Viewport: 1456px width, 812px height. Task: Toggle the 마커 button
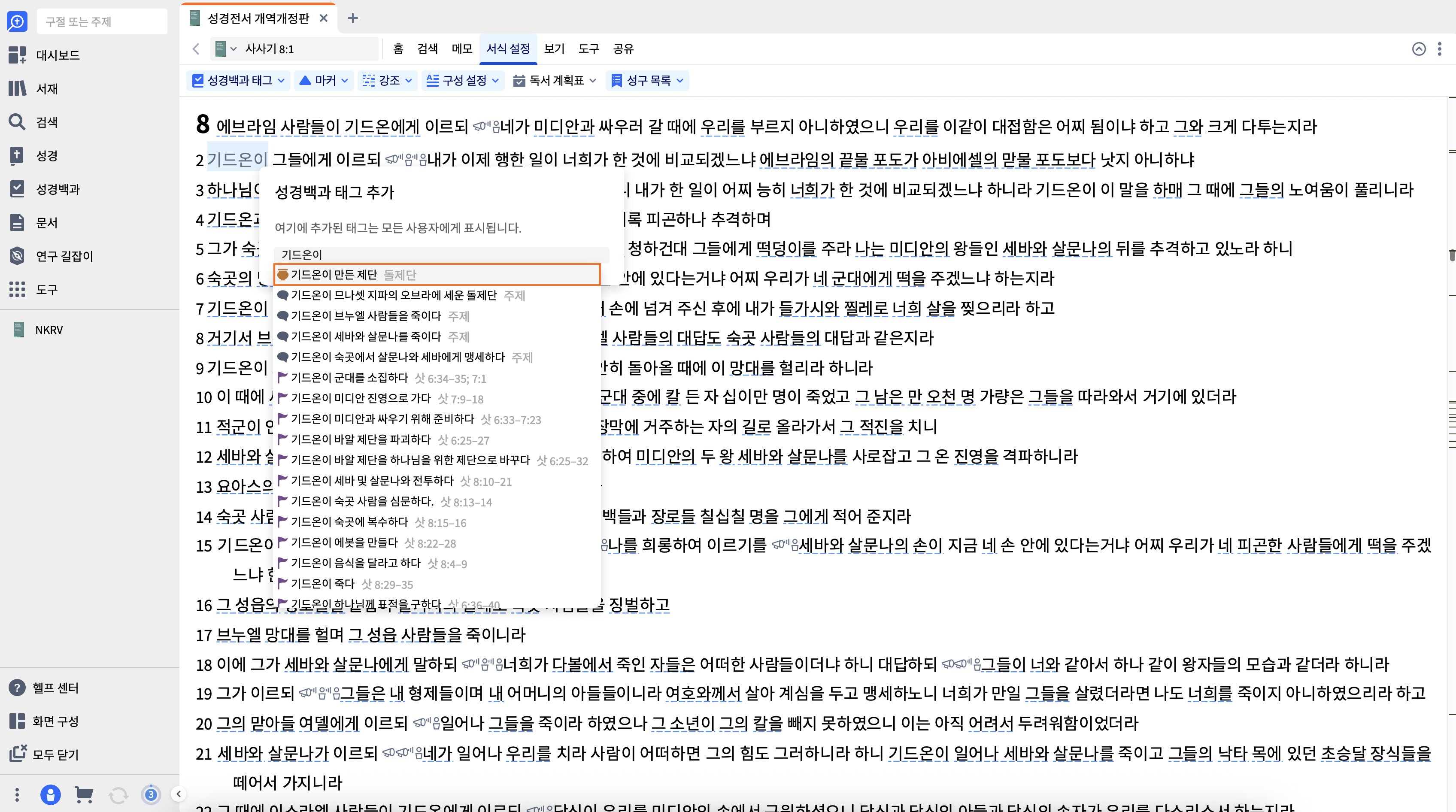[317, 80]
